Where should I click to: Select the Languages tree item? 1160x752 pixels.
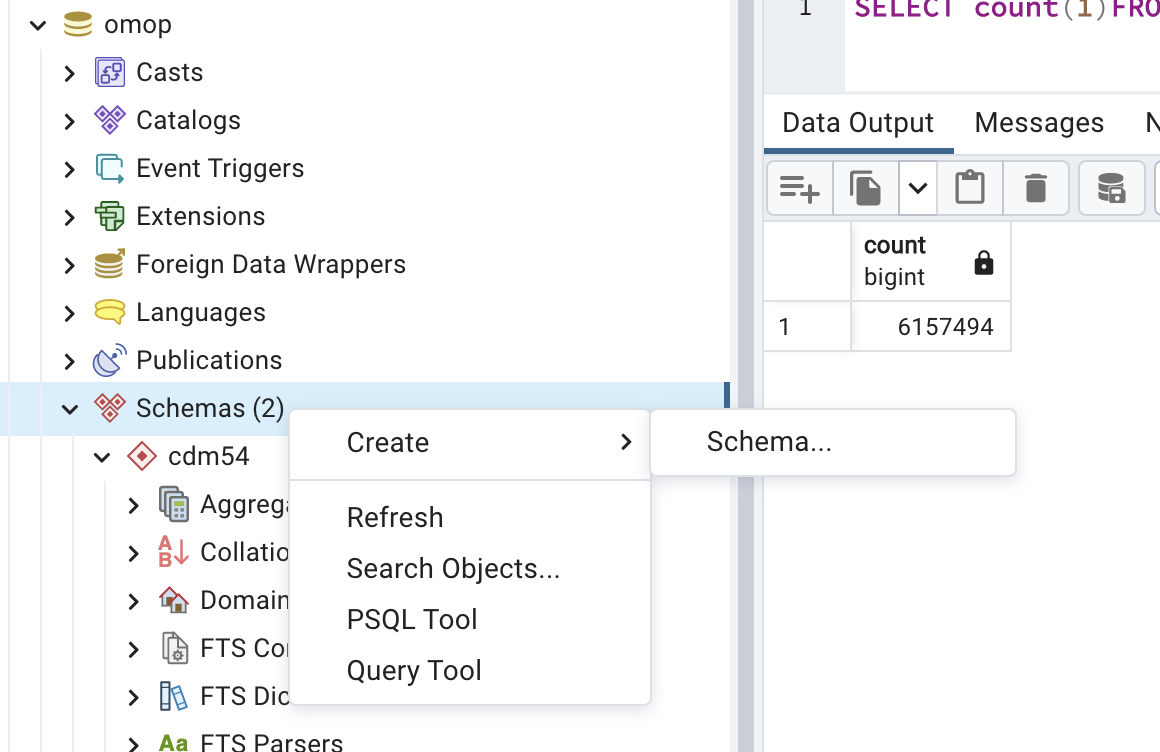[x=200, y=312]
